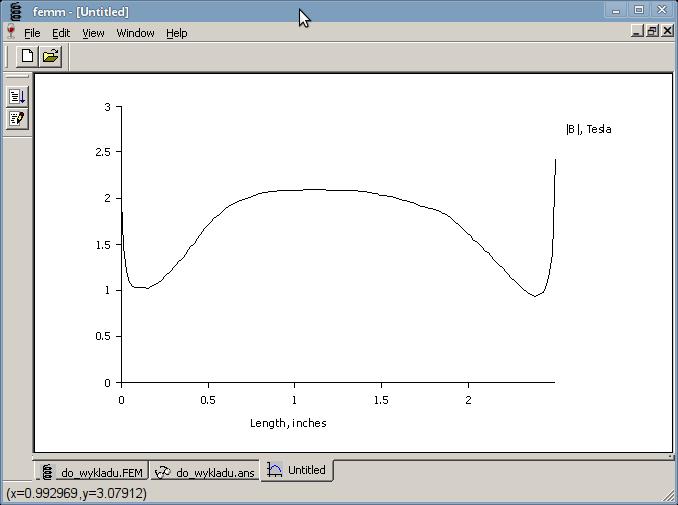Click the y-axis value "3"

click(x=108, y=107)
